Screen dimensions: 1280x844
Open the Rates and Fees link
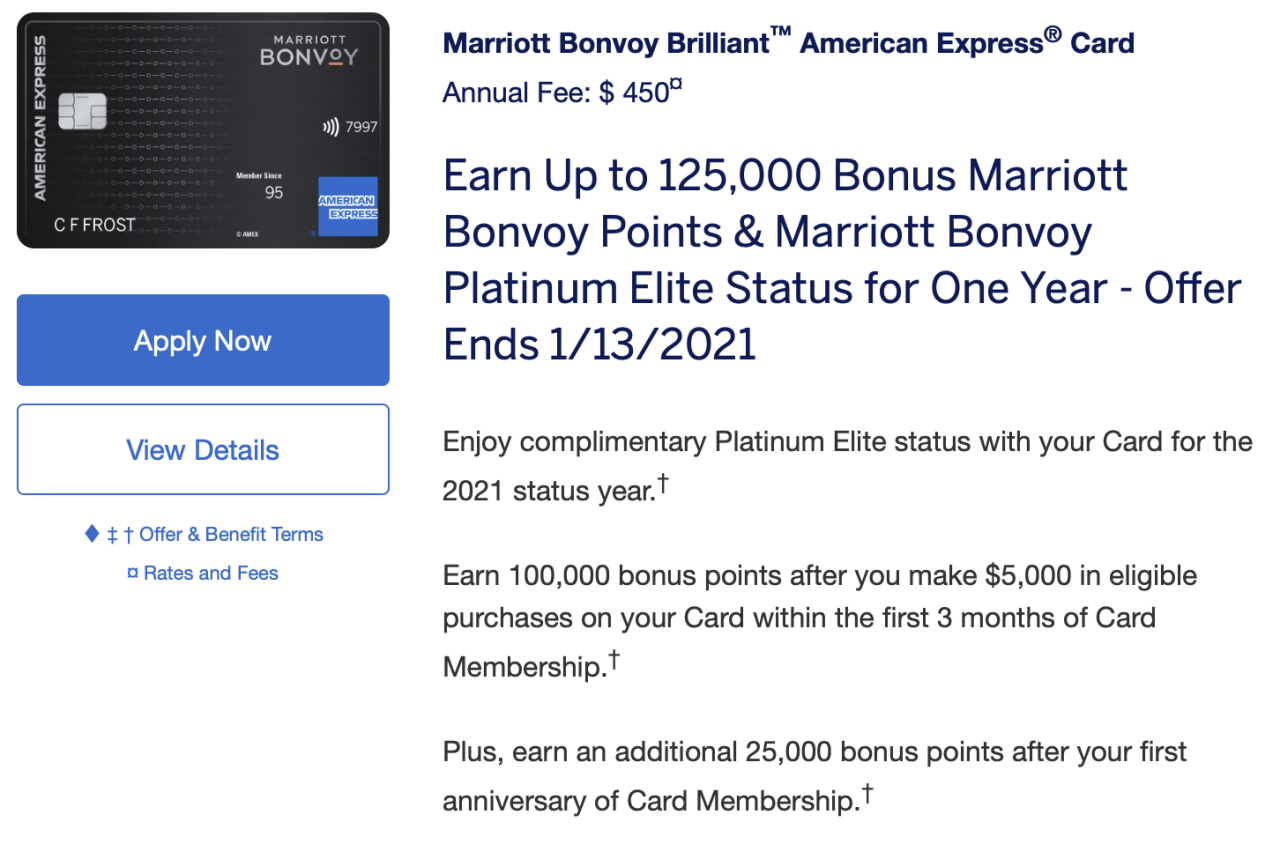[212, 573]
